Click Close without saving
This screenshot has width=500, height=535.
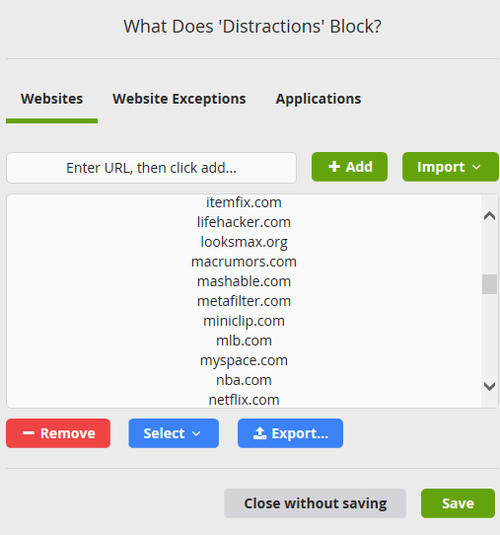tap(315, 503)
